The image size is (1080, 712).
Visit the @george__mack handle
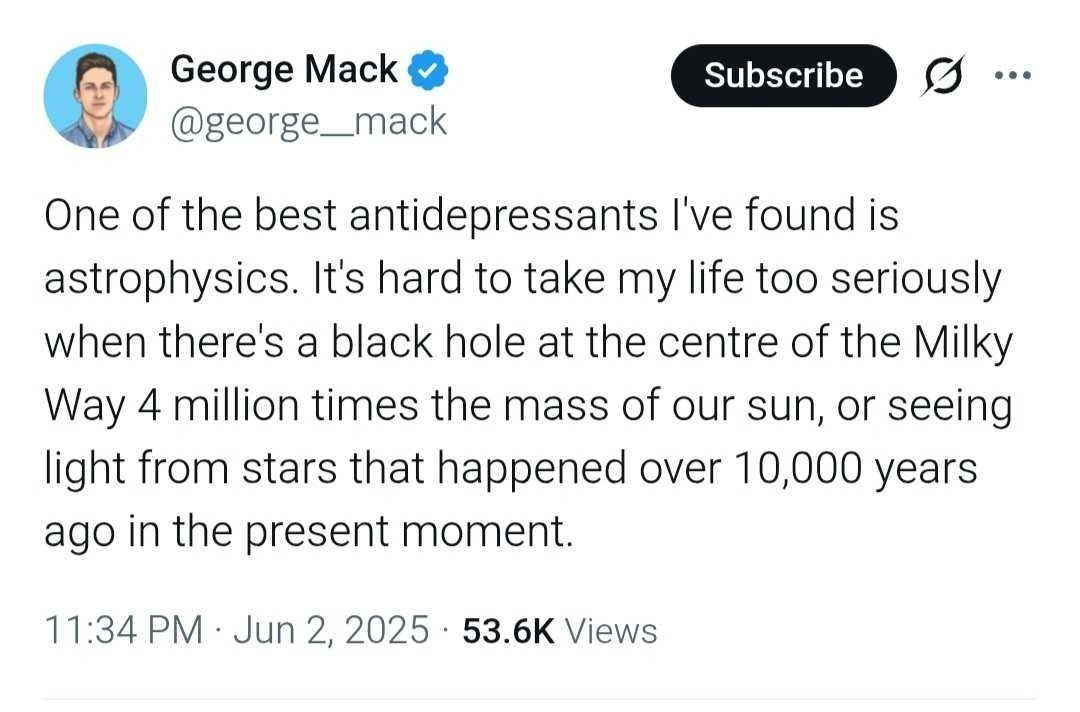pos(309,121)
